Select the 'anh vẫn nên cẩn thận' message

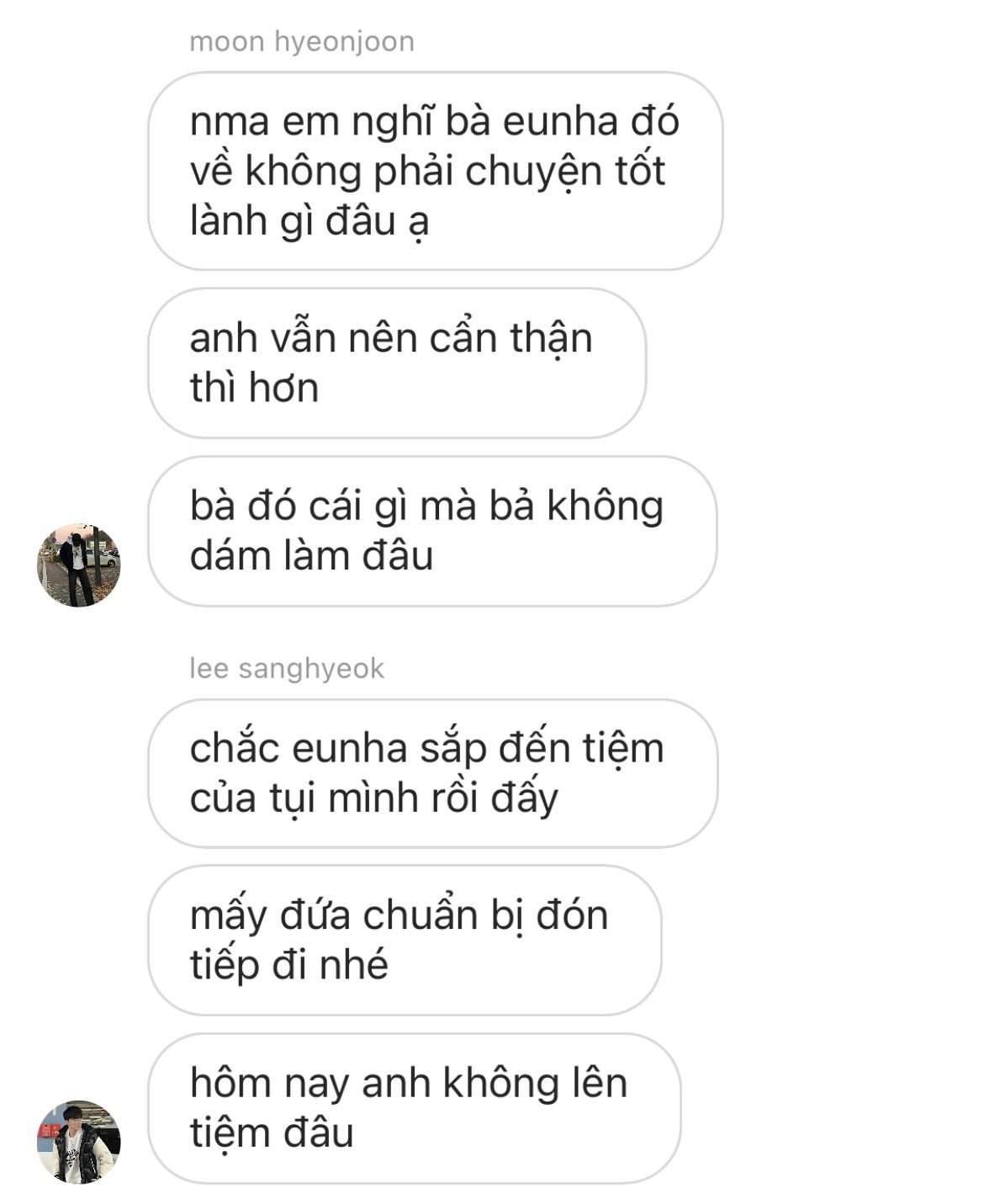(397, 363)
